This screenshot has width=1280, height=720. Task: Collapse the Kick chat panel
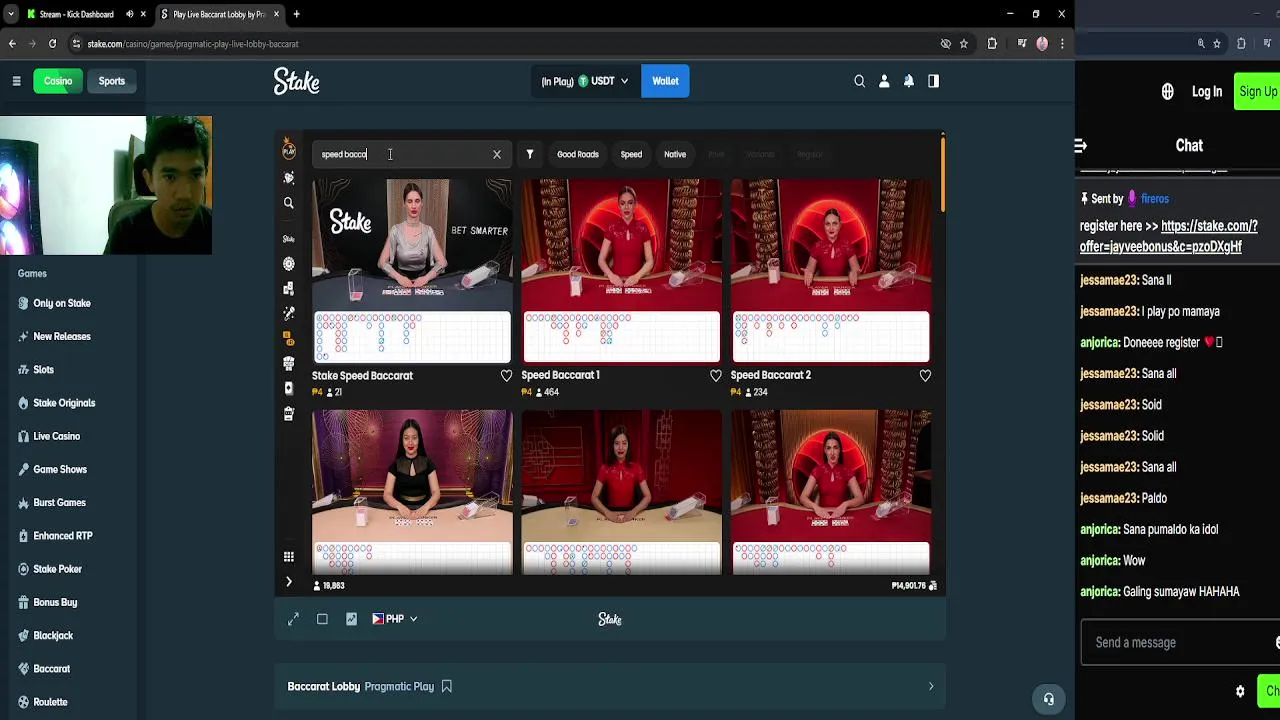pos(1081,146)
